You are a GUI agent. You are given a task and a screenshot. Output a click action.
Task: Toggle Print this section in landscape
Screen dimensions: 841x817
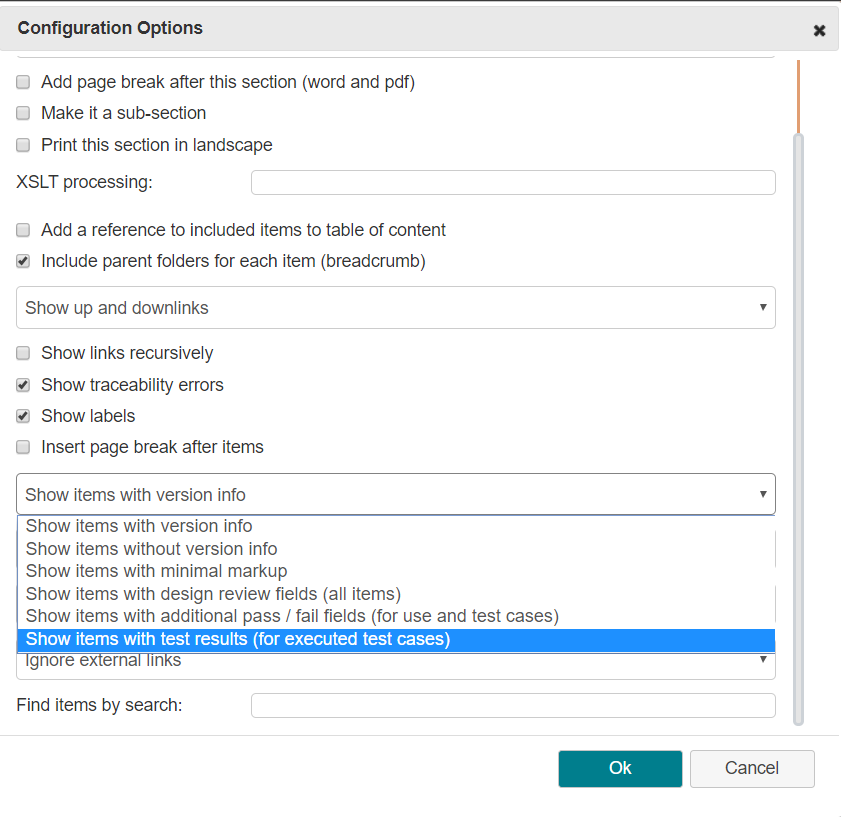coord(23,145)
